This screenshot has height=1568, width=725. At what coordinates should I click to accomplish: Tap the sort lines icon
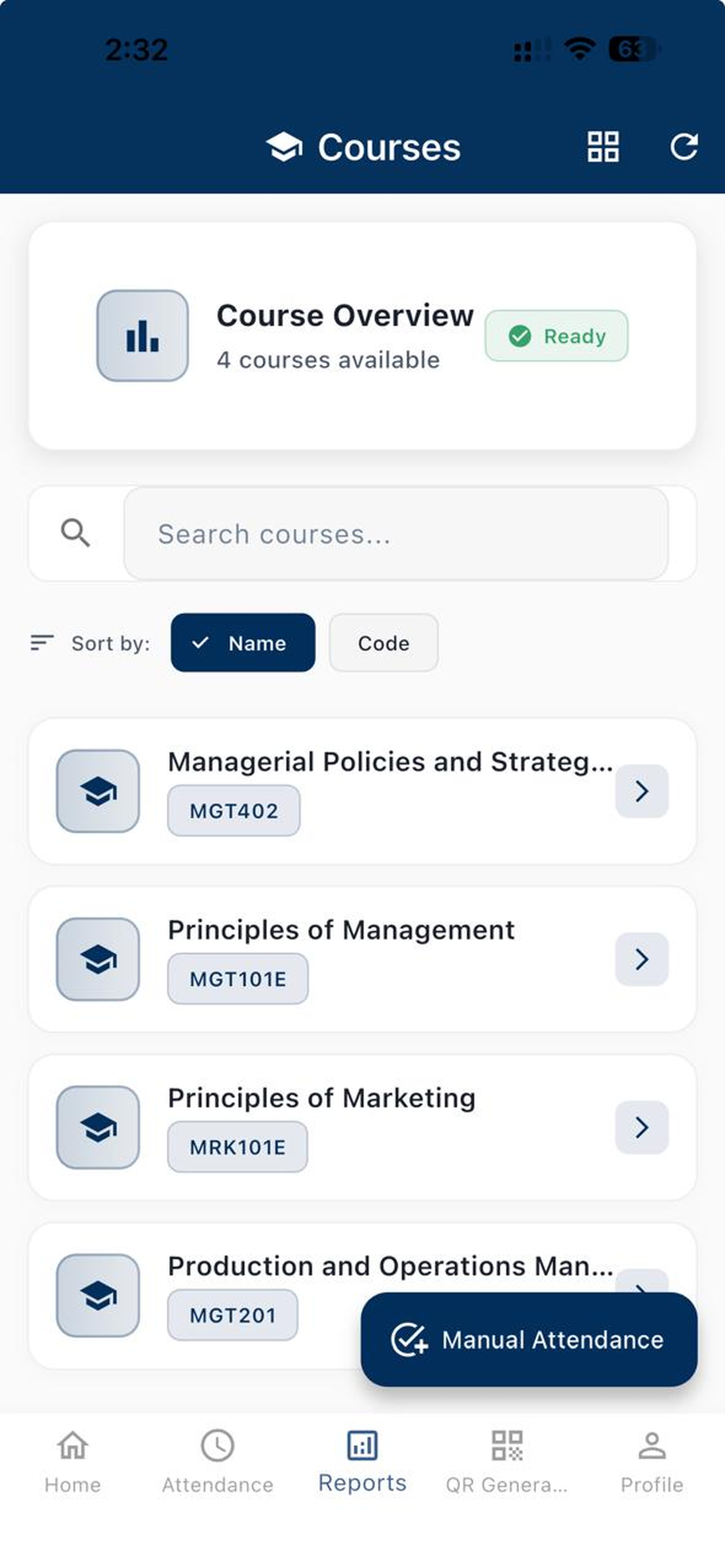42,643
